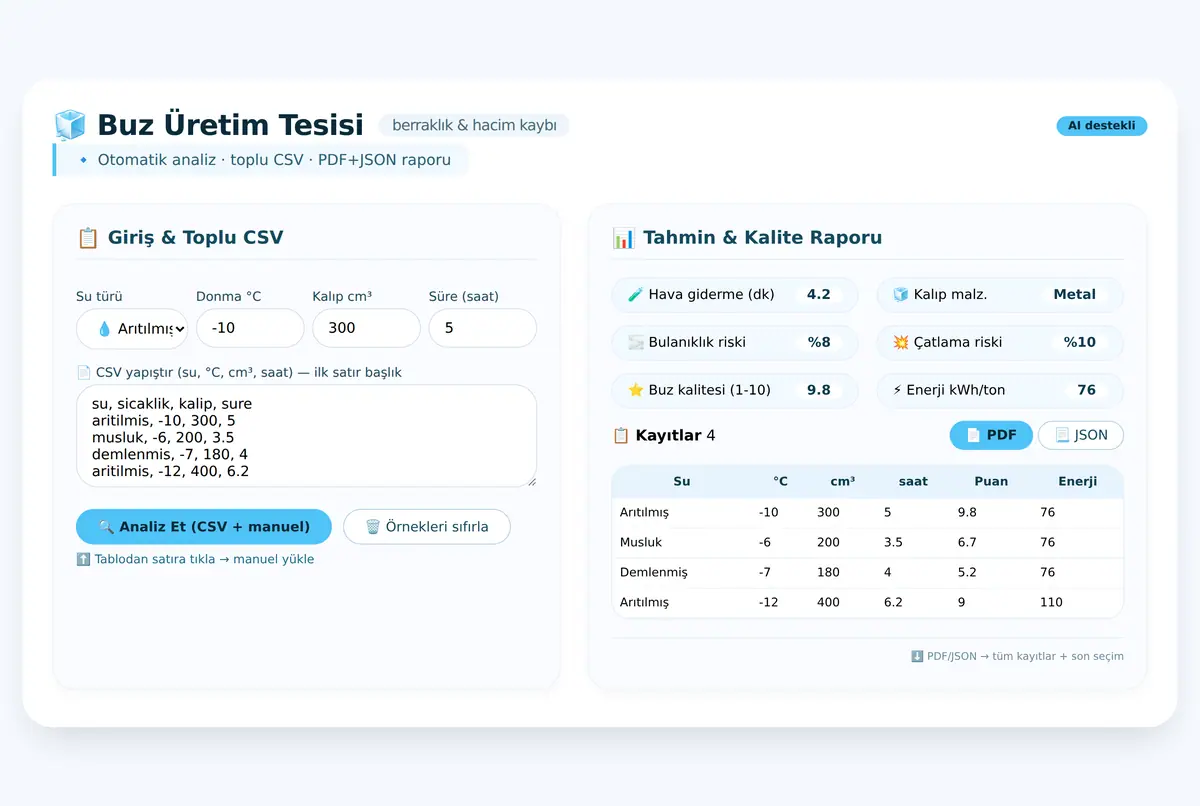Click the Örnekleri sıfırla button
The image size is (1200, 806).
427,526
